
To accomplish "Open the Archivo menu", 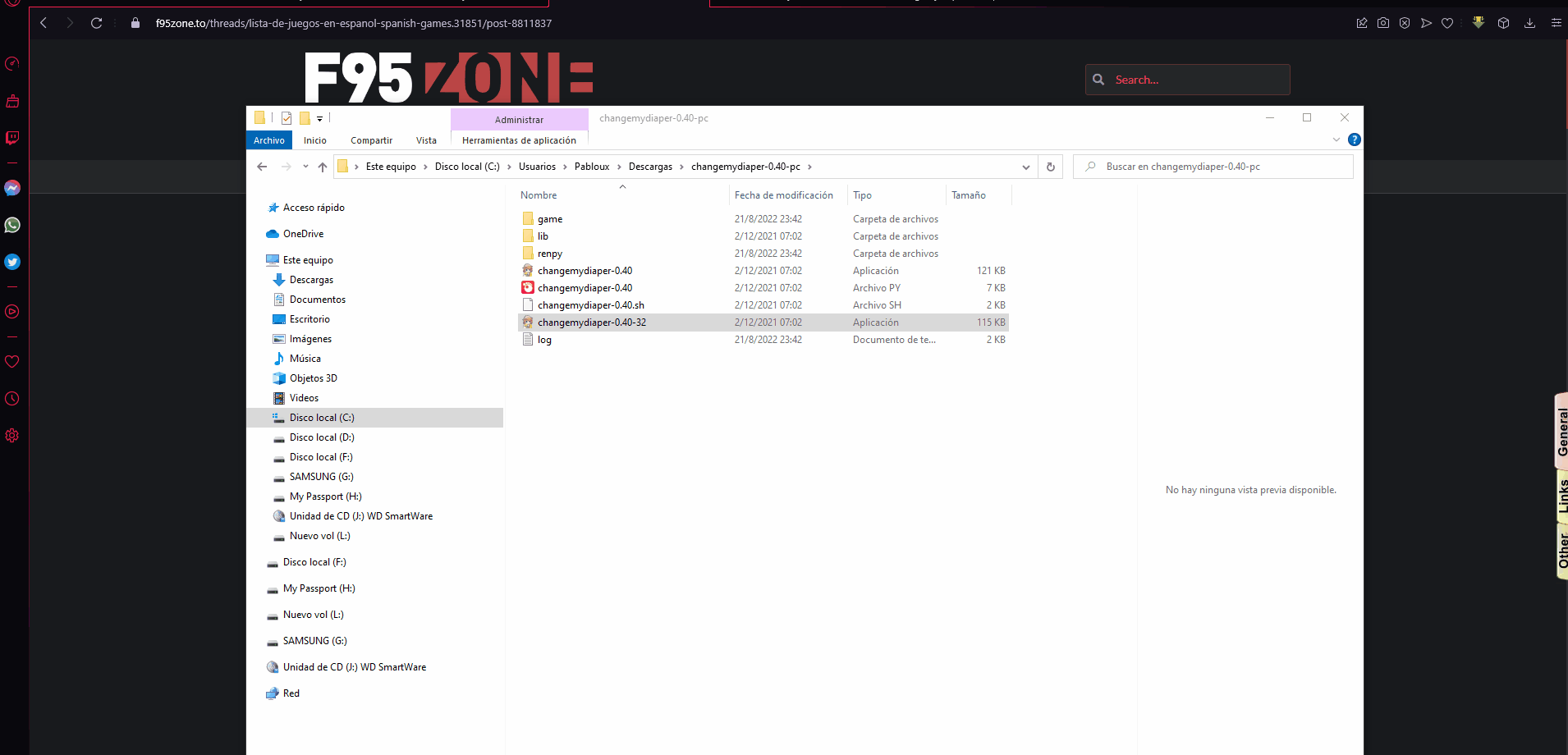I will point(268,140).
